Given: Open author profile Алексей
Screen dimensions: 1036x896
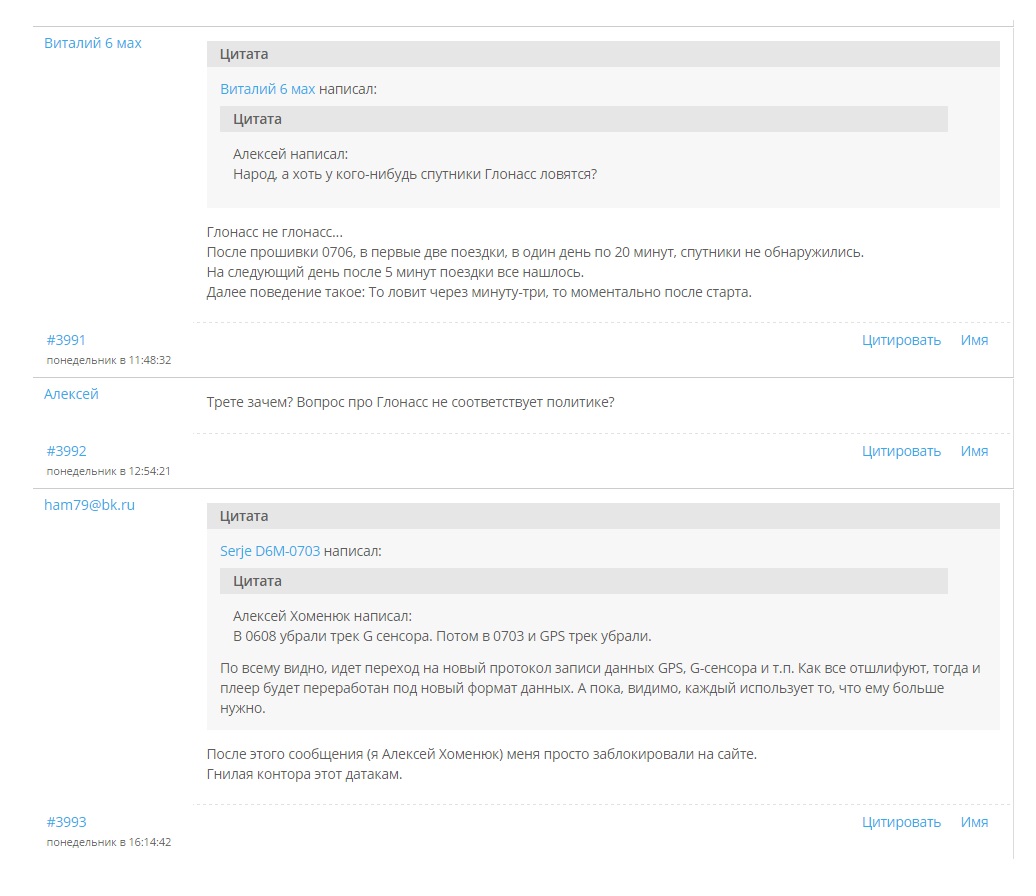Looking at the screenshot, I should point(71,394).
